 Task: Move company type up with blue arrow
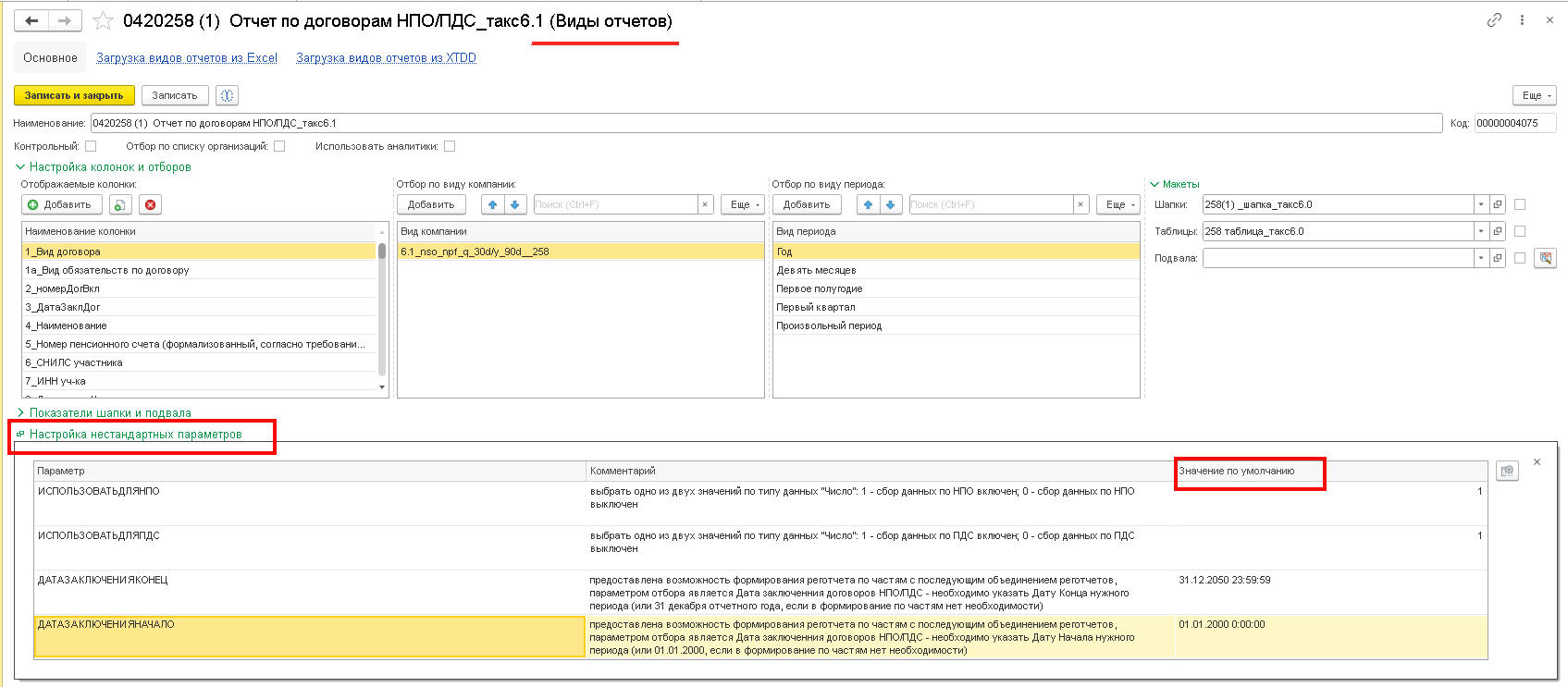click(492, 204)
